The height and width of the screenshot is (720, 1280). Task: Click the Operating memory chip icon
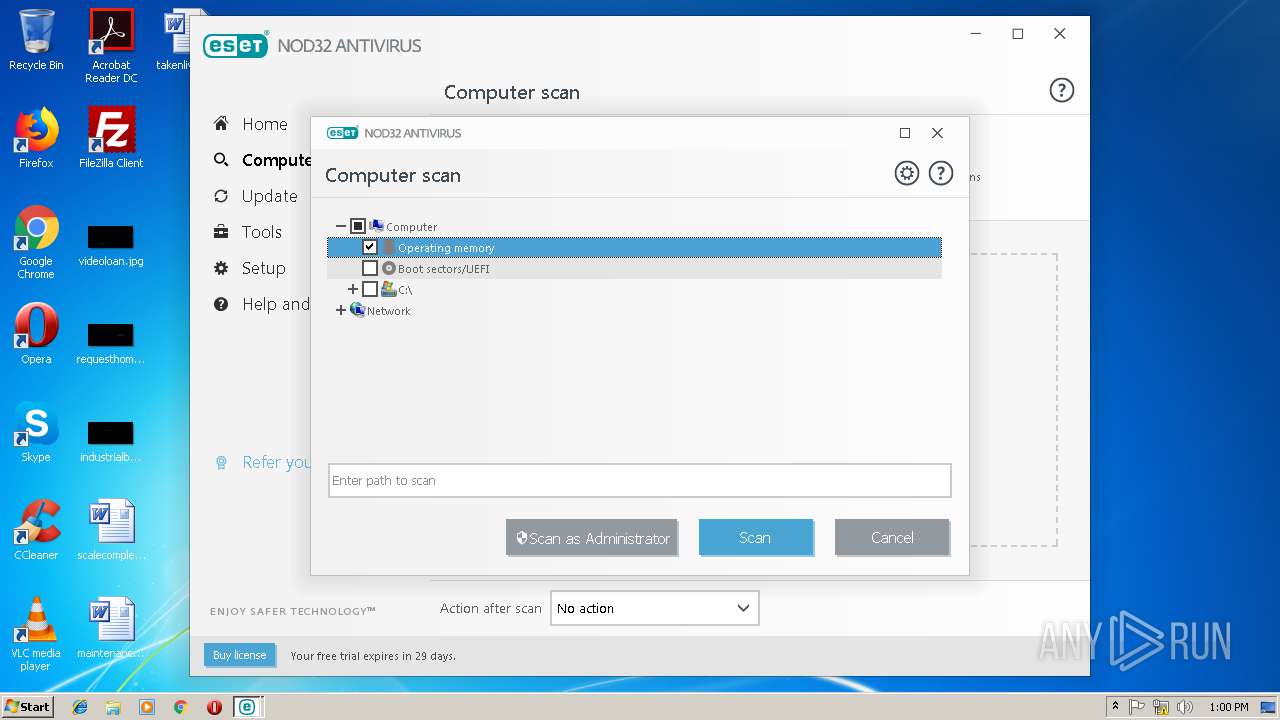point(389,247)
